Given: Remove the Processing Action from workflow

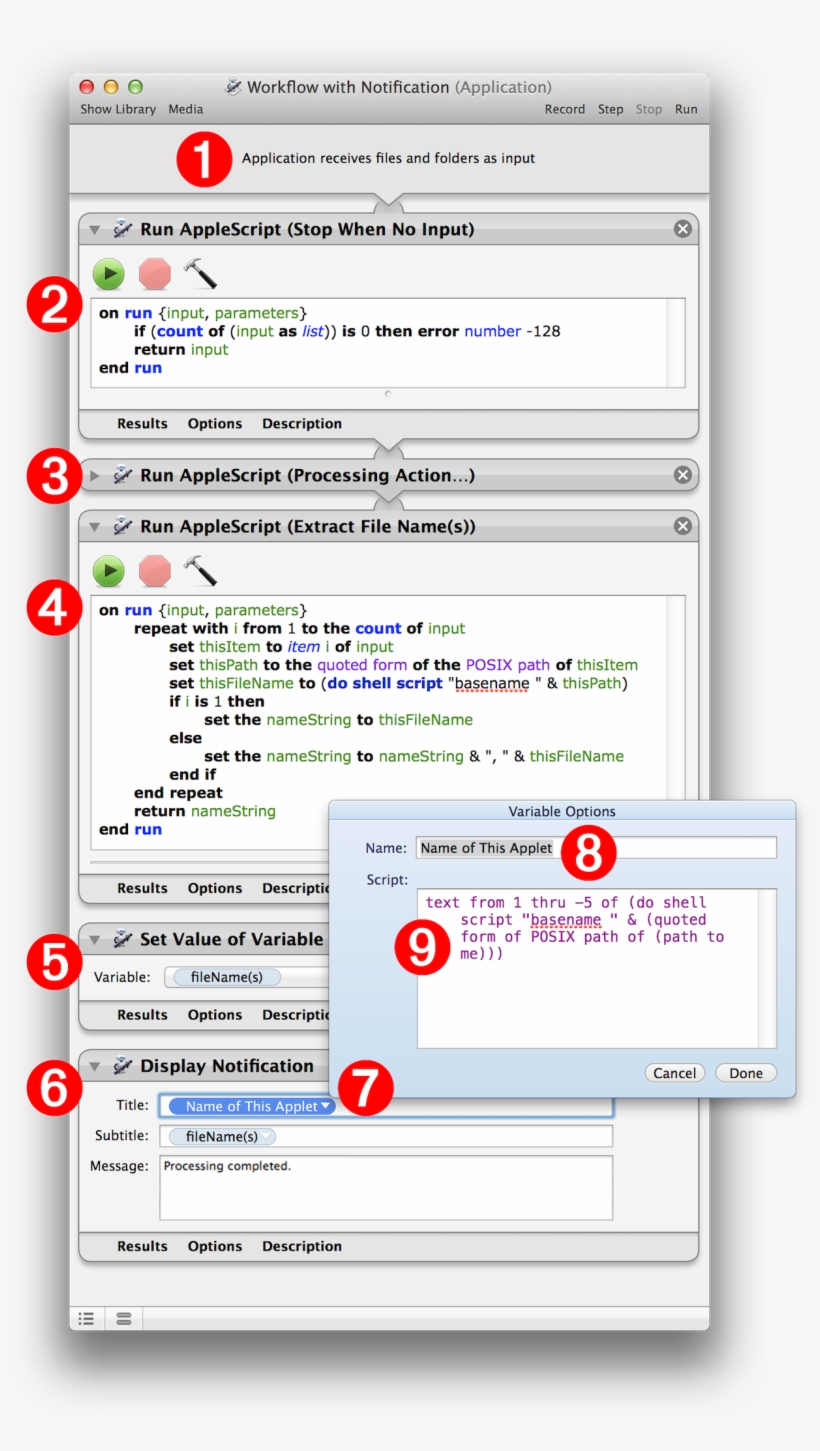Looking at the screenshot, I should click(x=683, y=475).
